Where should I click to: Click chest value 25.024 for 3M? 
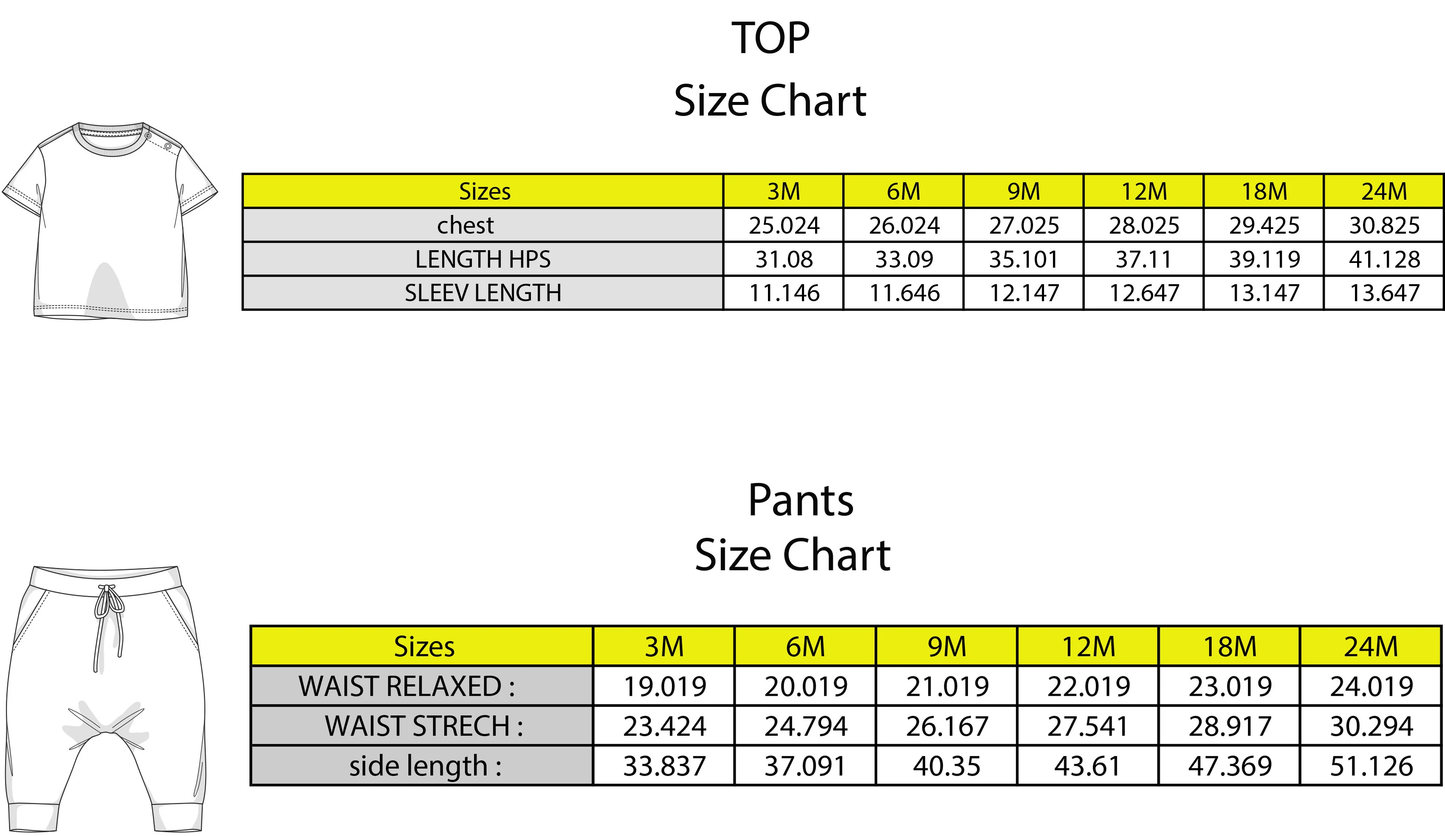pos(784,225)
